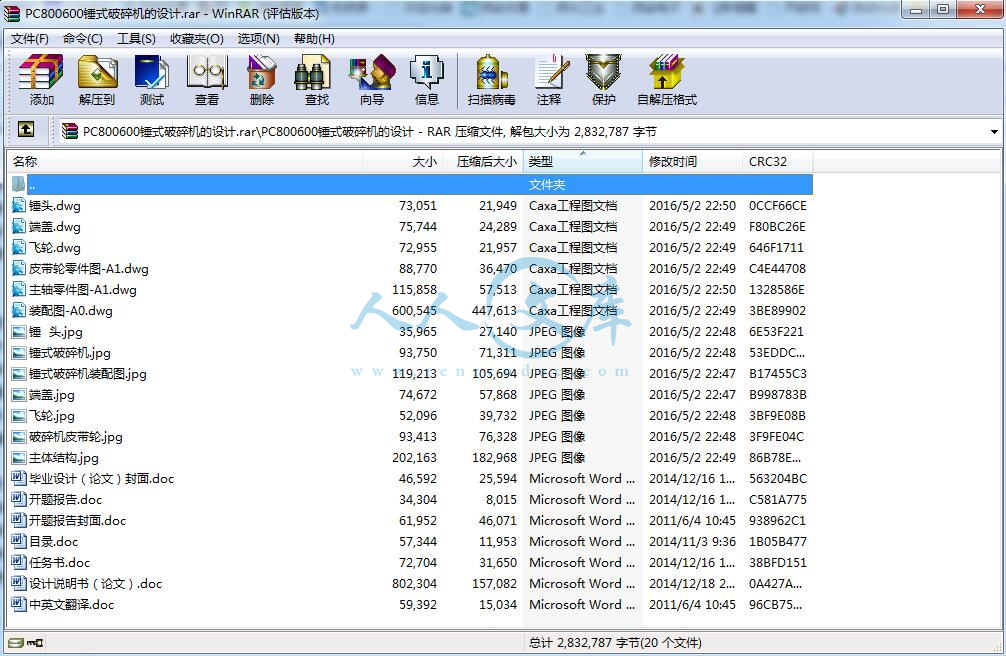Click icon of 锤头.dwg file
The width and height of the screenshot is (1006, 656).
tap(19, 205)
